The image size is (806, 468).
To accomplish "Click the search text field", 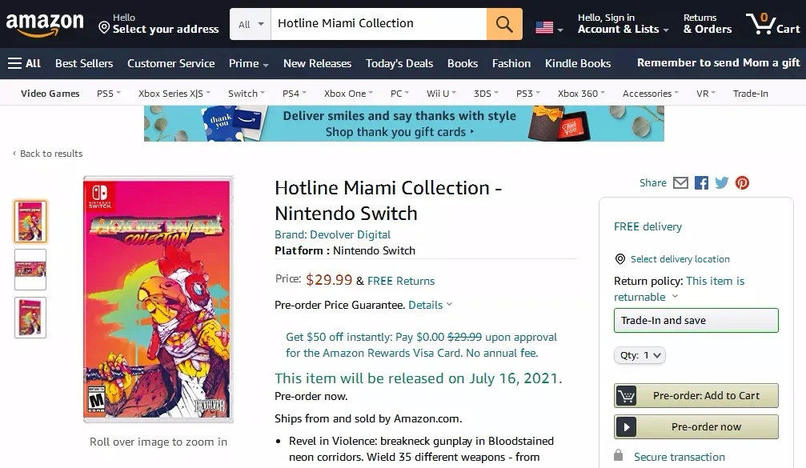I will [378, 23].
